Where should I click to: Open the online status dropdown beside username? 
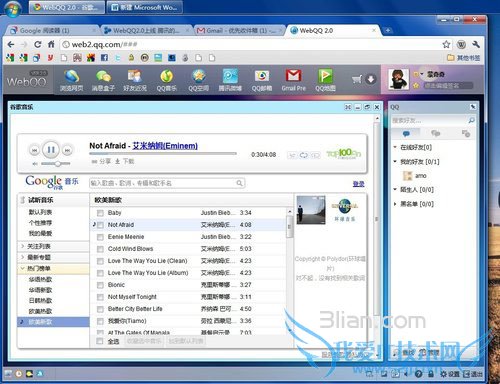click(x=418, y=74)
